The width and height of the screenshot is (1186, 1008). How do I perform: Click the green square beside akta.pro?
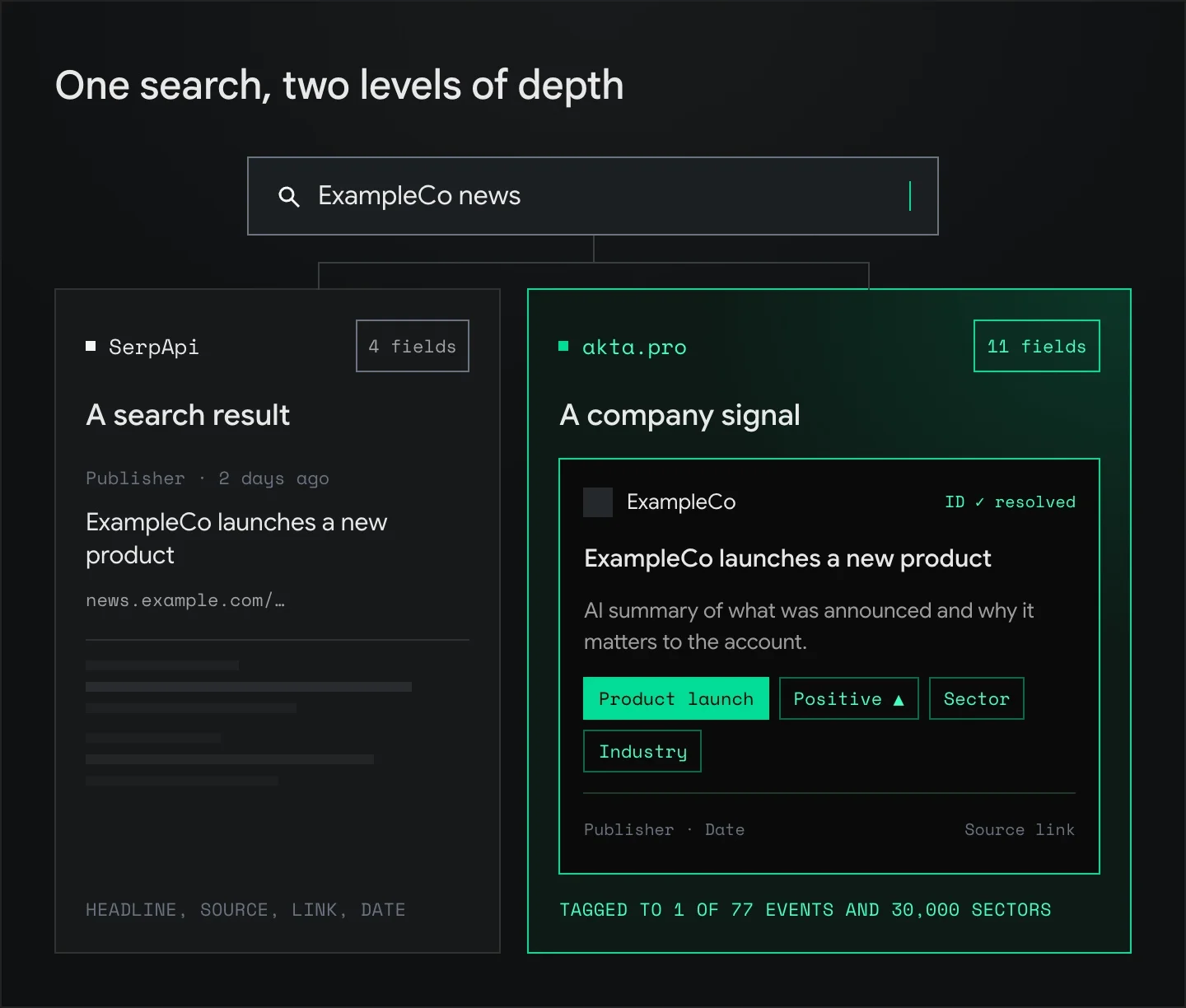tap(563, 346)
